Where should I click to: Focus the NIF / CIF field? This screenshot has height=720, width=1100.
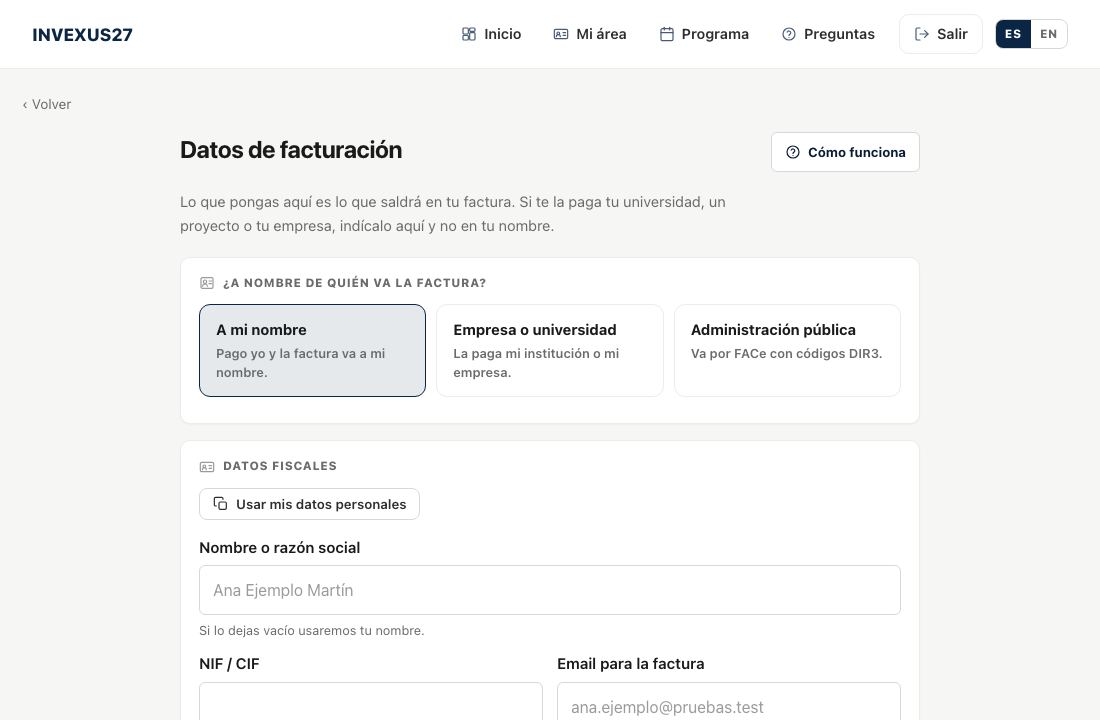[x=370, y=701]
